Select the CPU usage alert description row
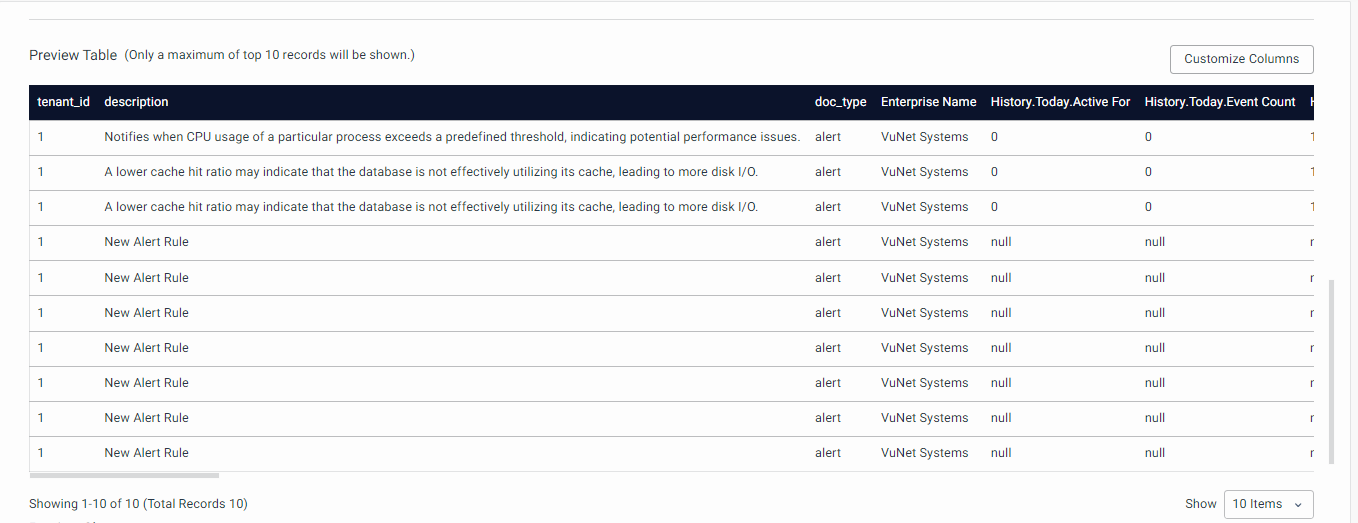Viewport: 1358px width, 523px height. 452,137
